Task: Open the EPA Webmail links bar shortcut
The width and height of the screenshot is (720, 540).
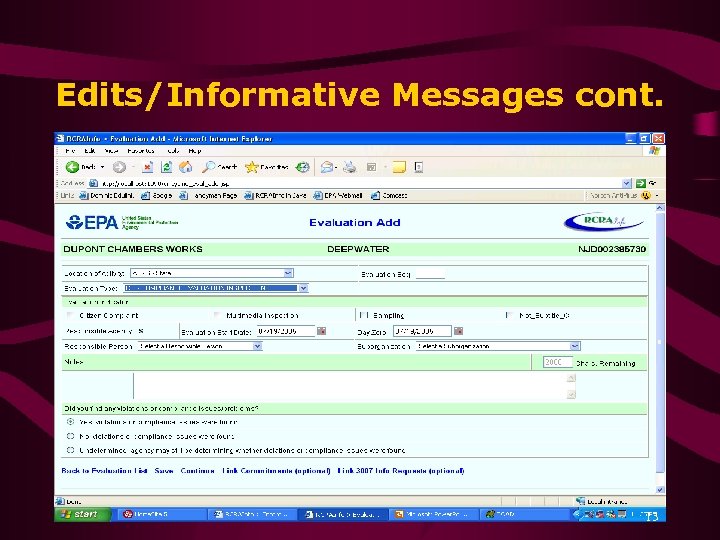Action: [x=338, y=196]
